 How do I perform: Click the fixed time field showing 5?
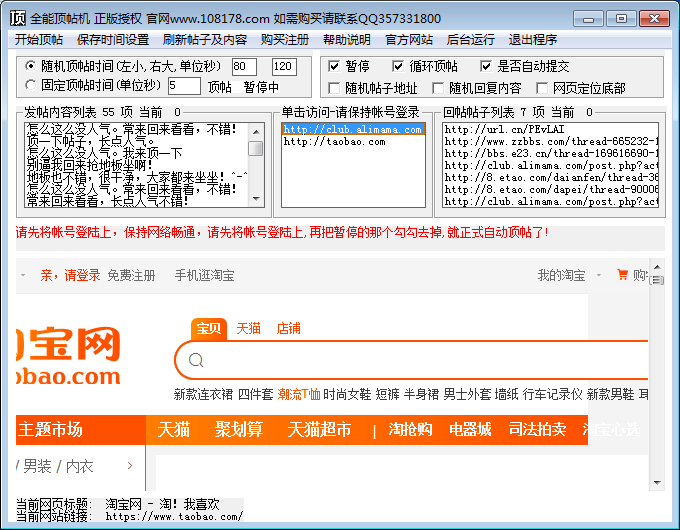[184, 85]
